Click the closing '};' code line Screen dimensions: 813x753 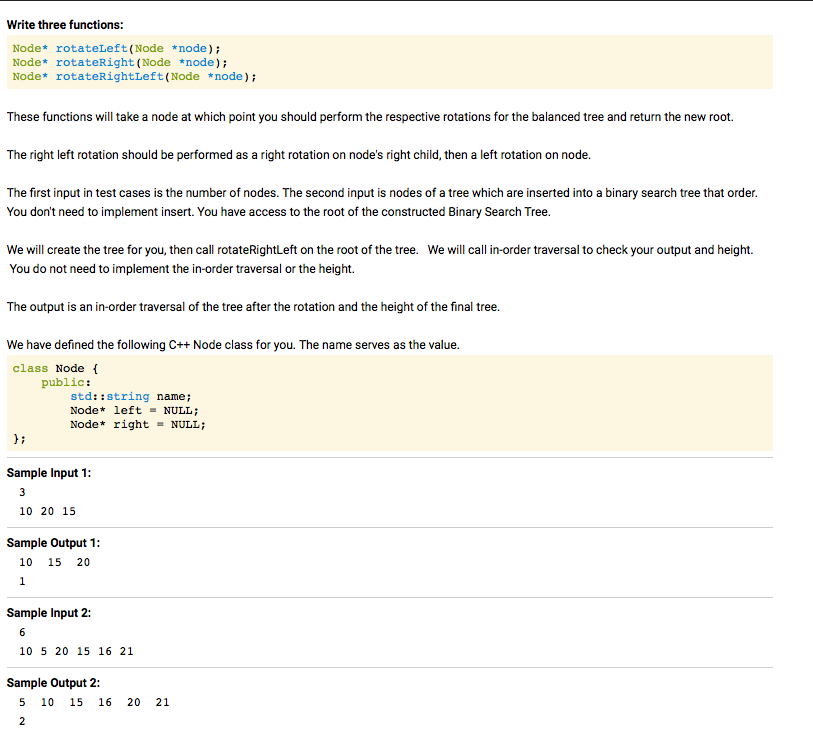point(19,439)
